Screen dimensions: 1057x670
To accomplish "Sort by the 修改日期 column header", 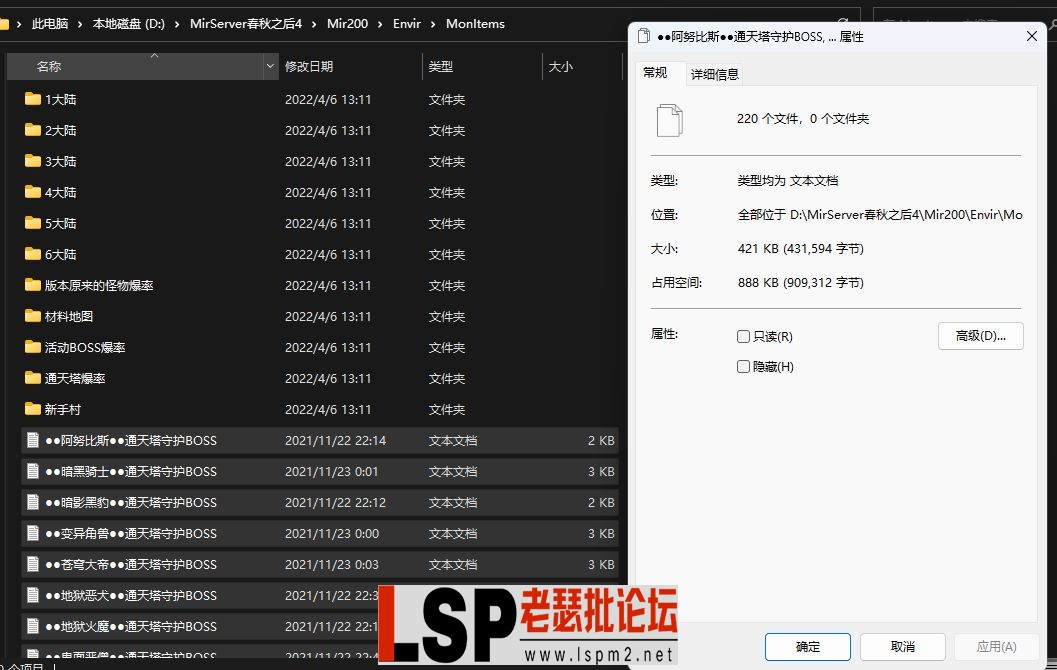I will click(x=351, y=66).
